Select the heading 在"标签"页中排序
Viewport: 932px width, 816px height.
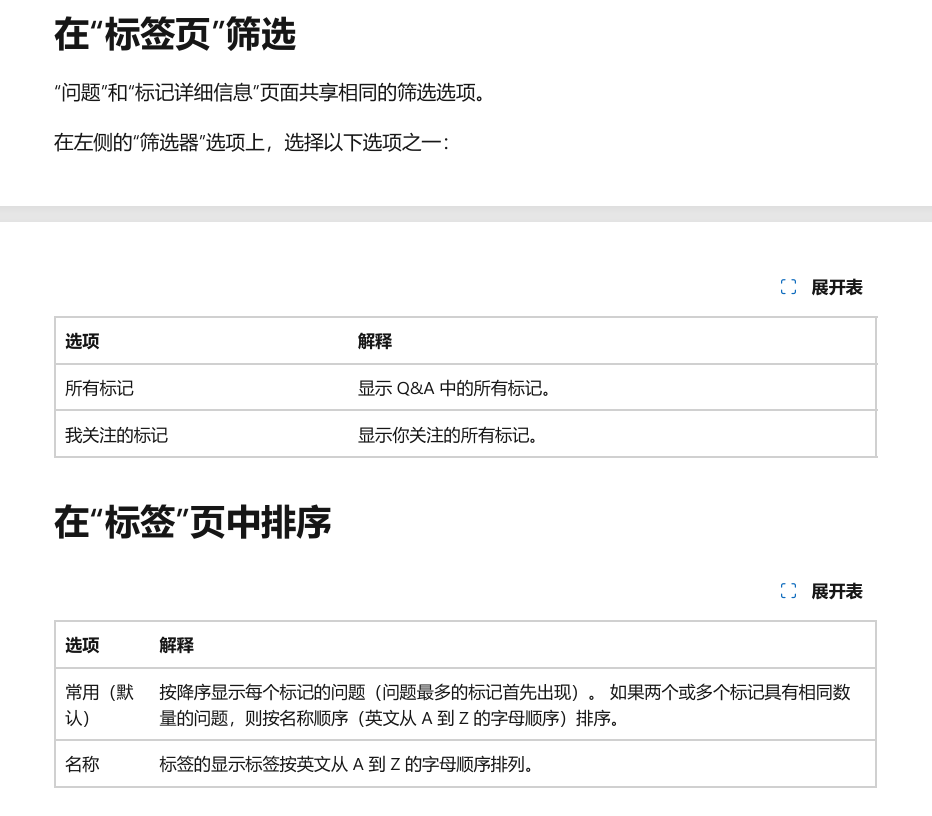tap(193, 522)
